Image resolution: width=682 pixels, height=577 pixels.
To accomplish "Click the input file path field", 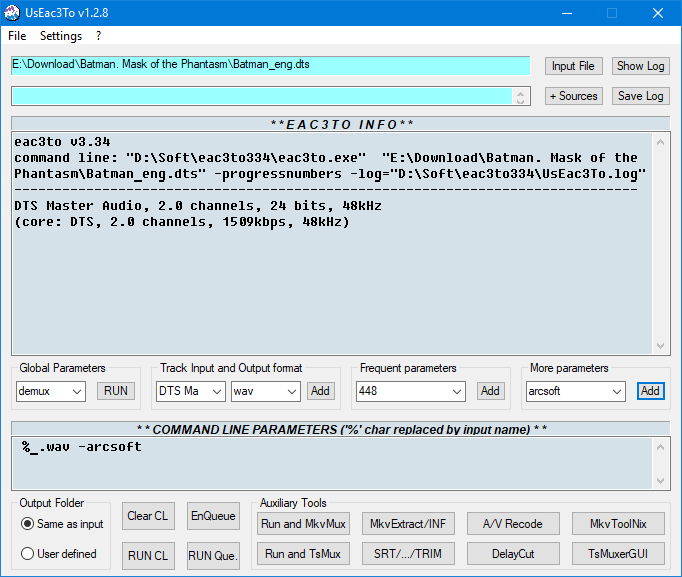I will pyautogui.click(x=270, y=65).
